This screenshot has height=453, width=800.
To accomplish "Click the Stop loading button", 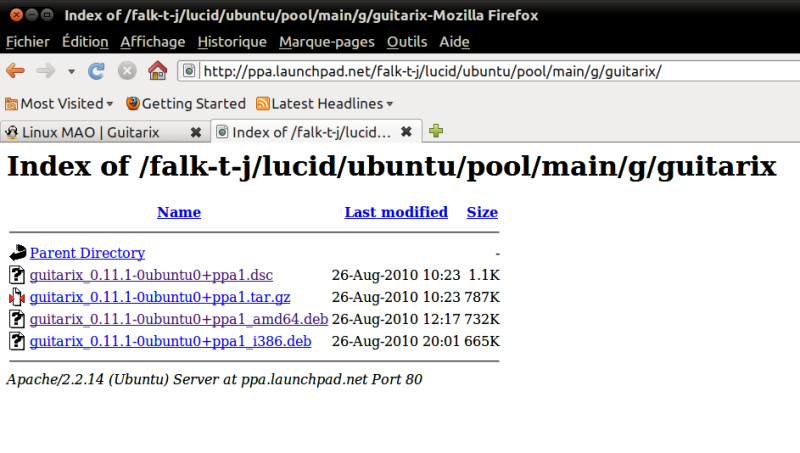I will [127, 71].
